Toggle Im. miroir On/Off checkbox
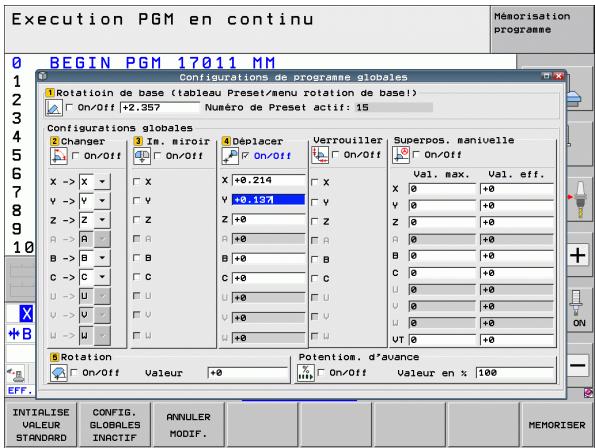The height and width of the screenshot is (448, 595). [158, 156]
